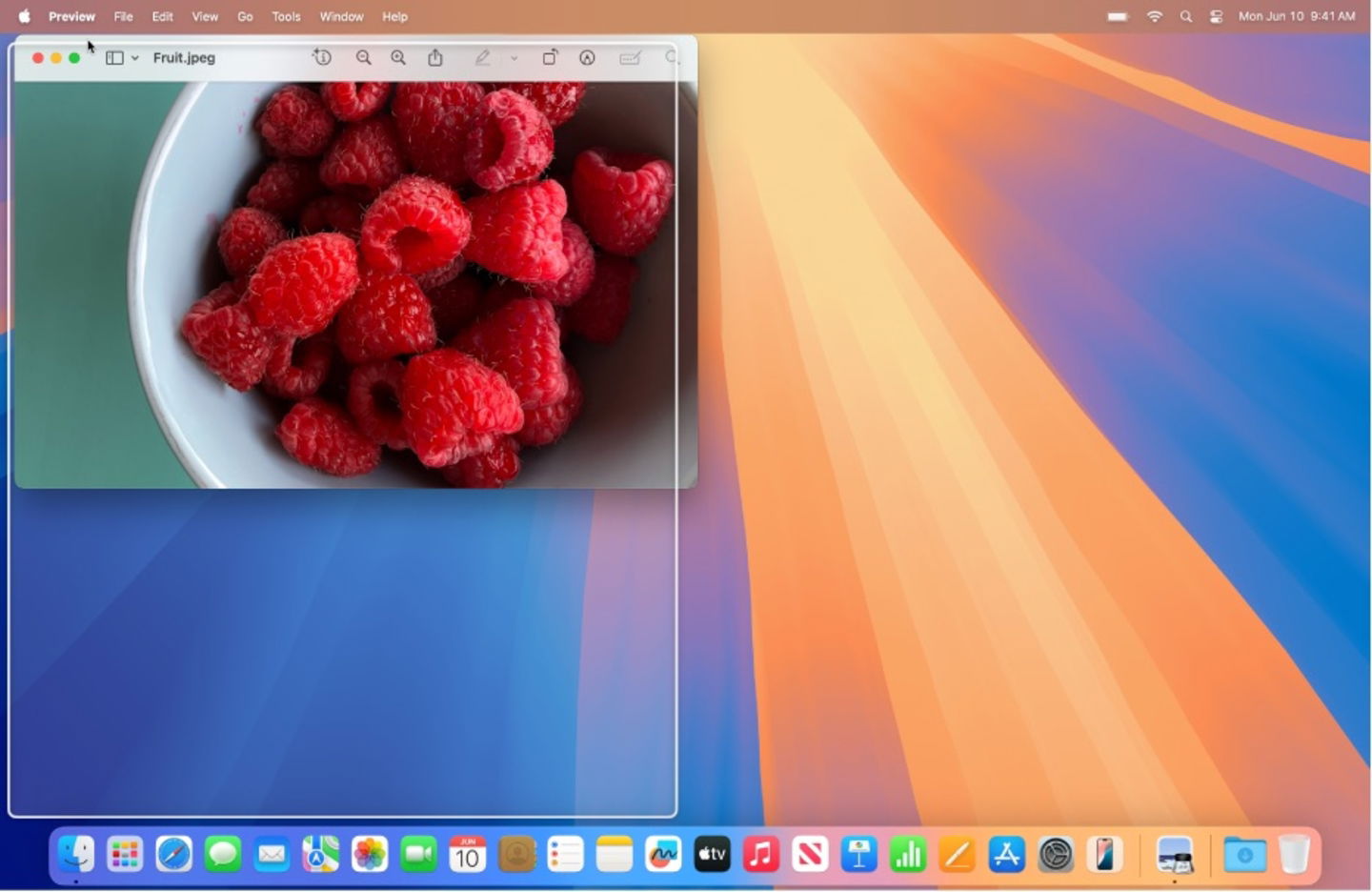Open the Apple menu
Screen dimensions: 1372x892
25,16
